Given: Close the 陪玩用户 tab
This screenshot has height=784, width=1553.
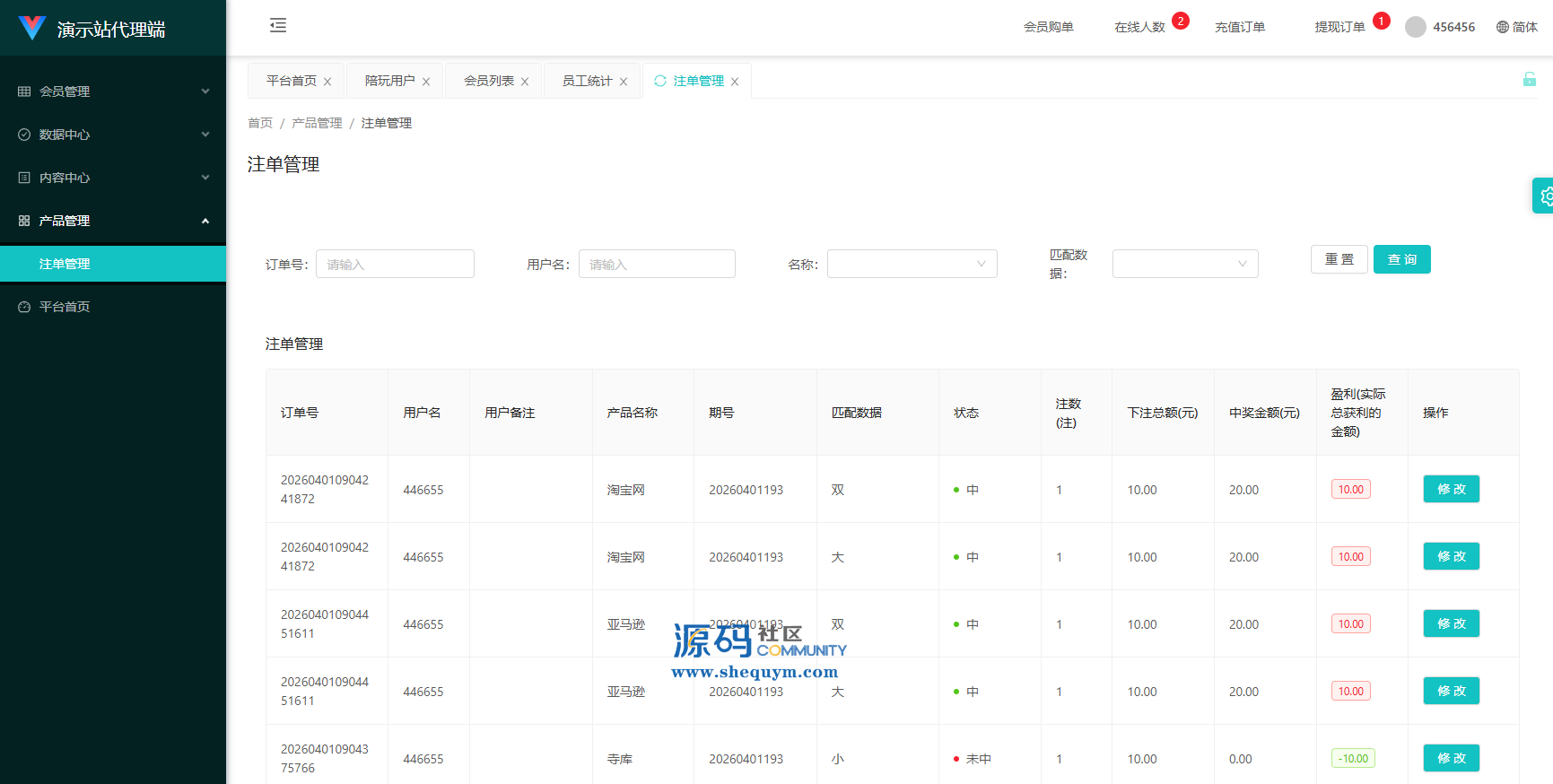Looking at the screenshot, I should (x=426, y=82).
